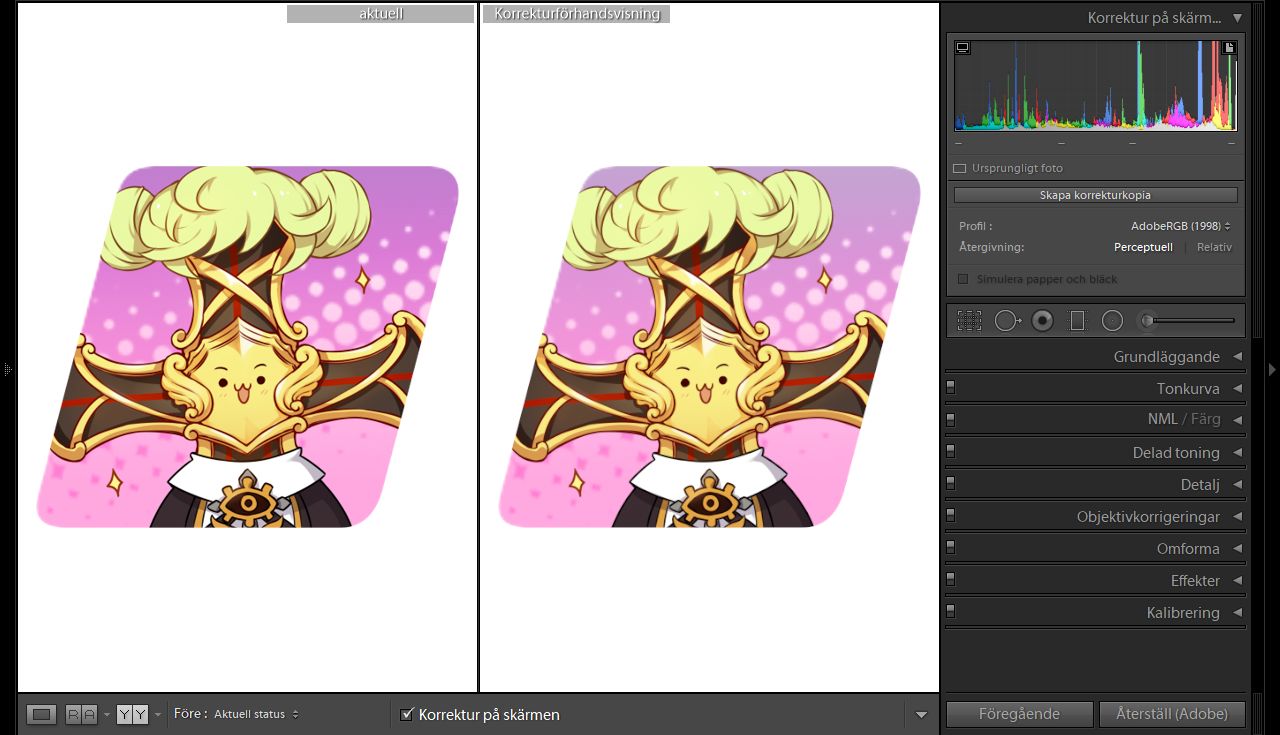Click the Återställ (Adobe) button
Image resolution: width=1280 pixels, height=735 pixels.
(x=1172, y=714)
